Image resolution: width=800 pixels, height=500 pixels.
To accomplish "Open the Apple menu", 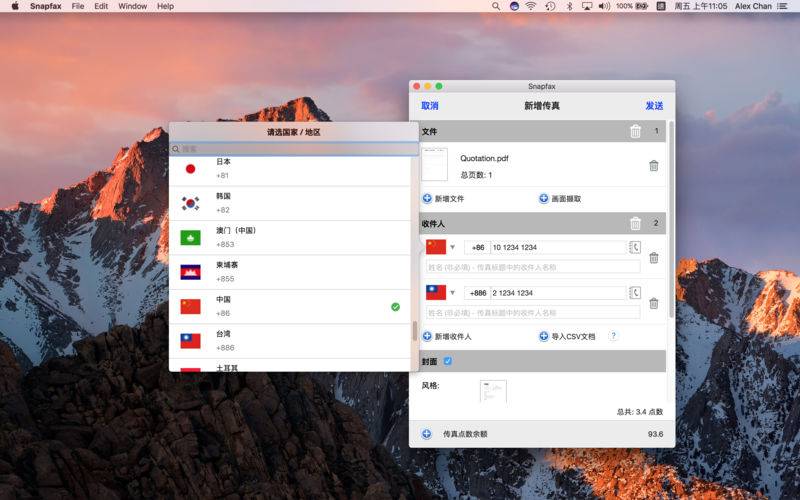I will [15, 6].
